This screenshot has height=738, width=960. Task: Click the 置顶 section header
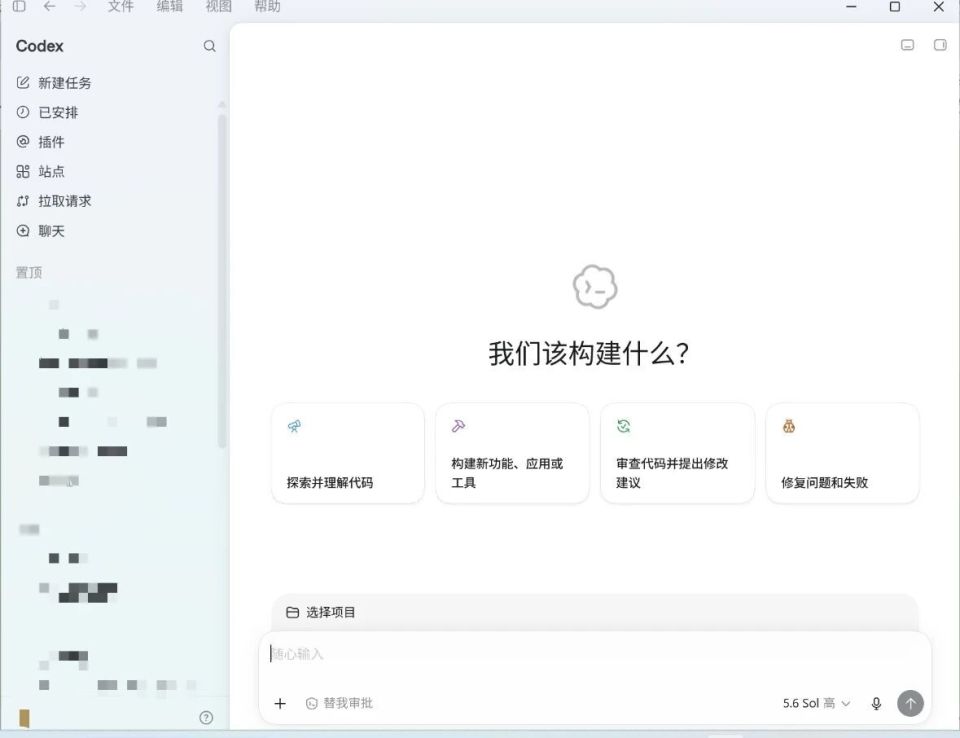pos(29,273)
